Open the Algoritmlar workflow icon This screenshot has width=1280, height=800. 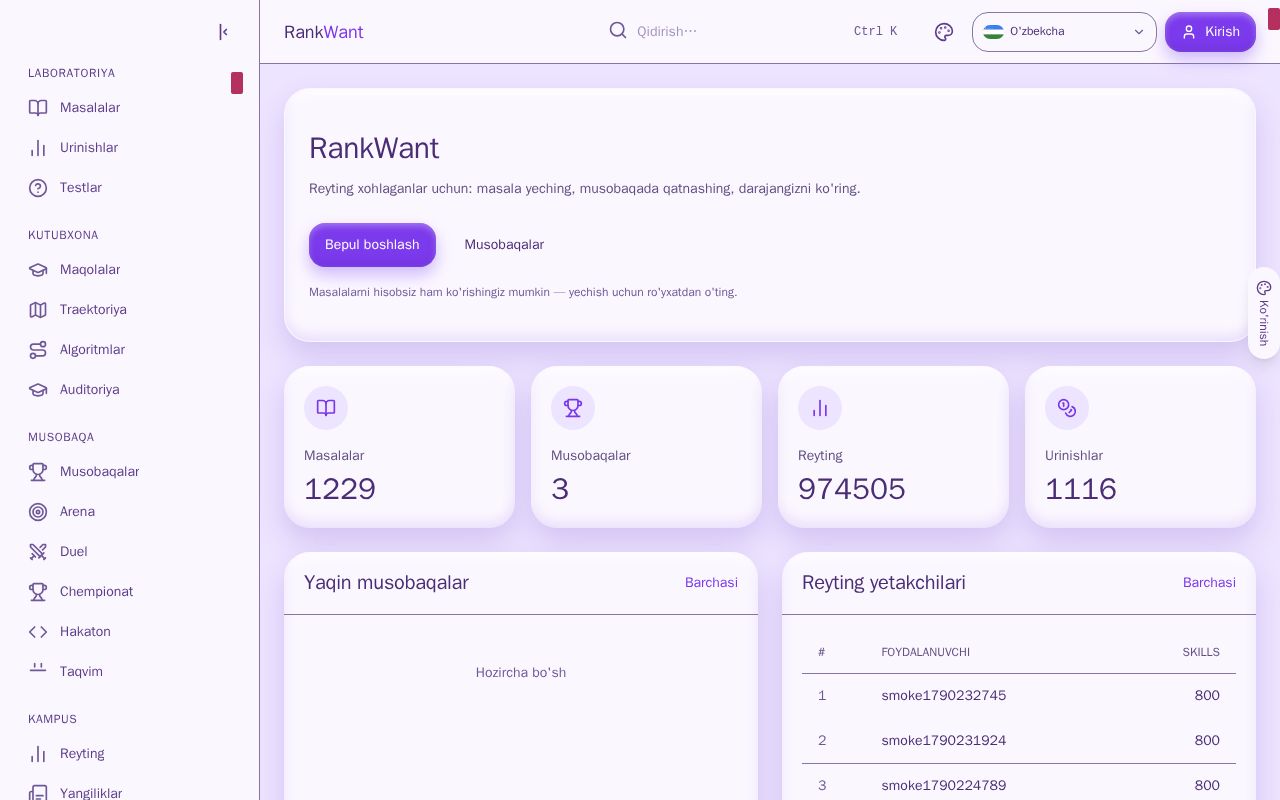[38, 350]
